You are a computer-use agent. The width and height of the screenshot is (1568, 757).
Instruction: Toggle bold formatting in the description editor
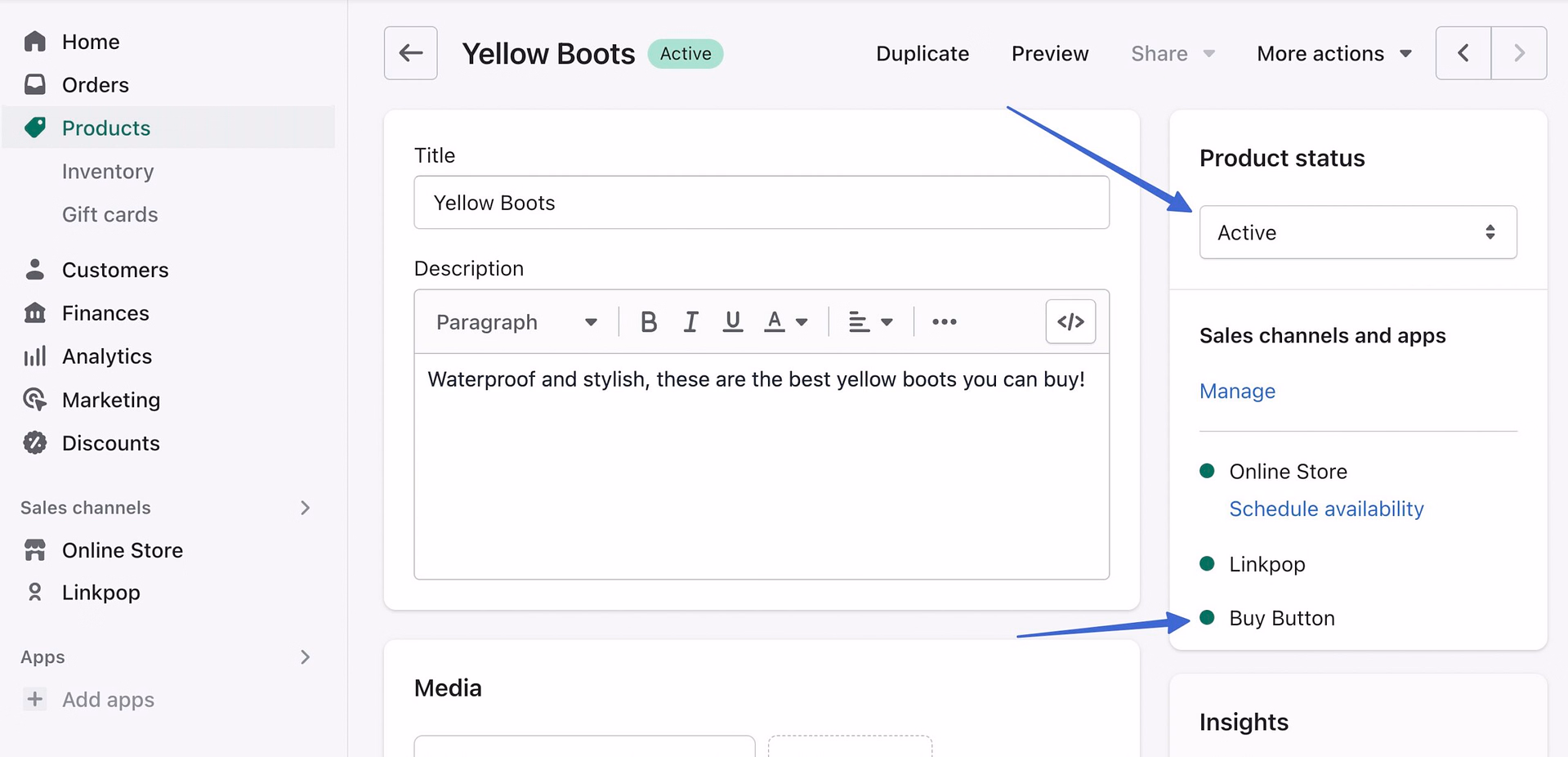click(648, 321)
